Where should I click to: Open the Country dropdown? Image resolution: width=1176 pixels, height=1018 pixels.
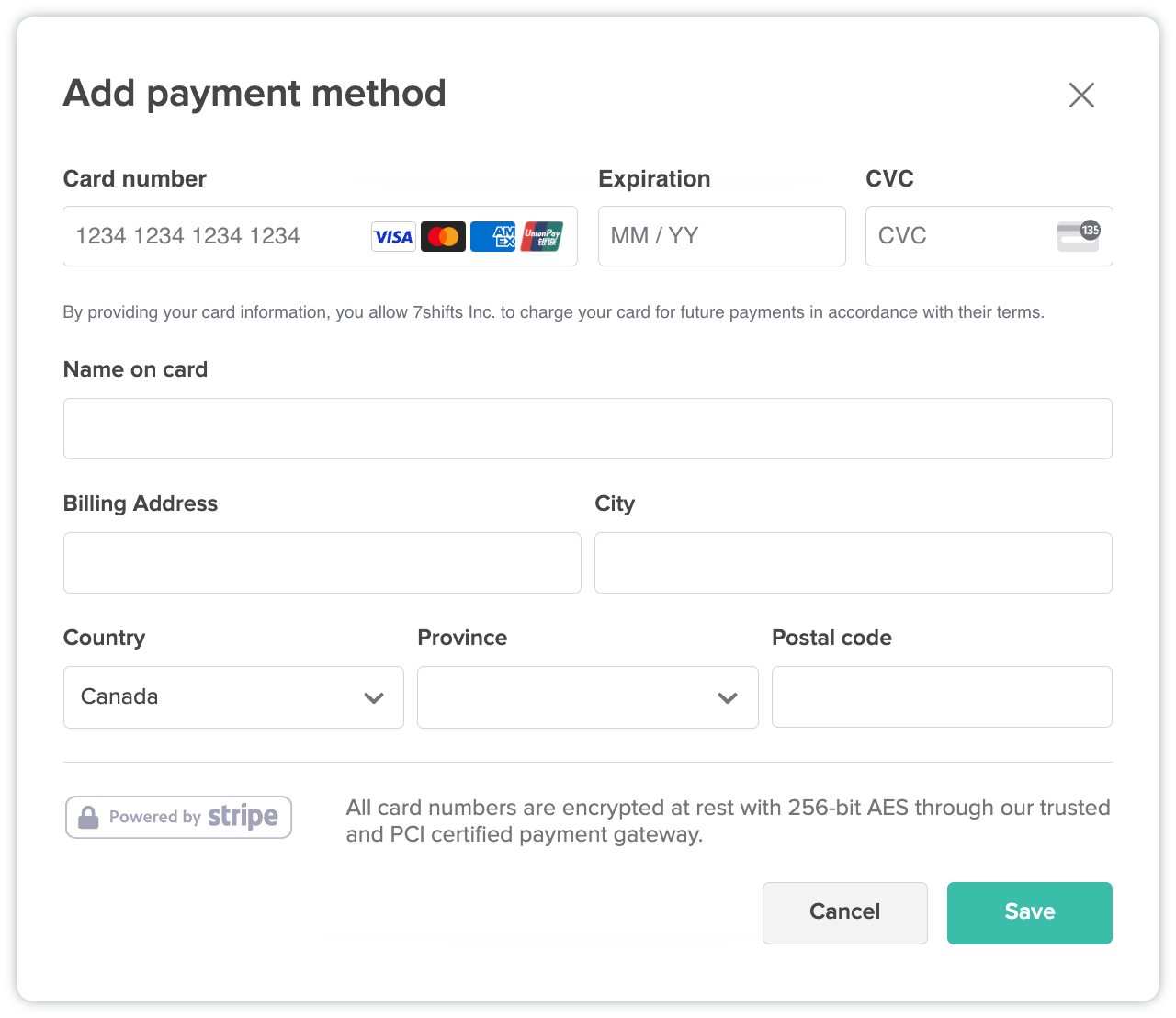point(232,696)
